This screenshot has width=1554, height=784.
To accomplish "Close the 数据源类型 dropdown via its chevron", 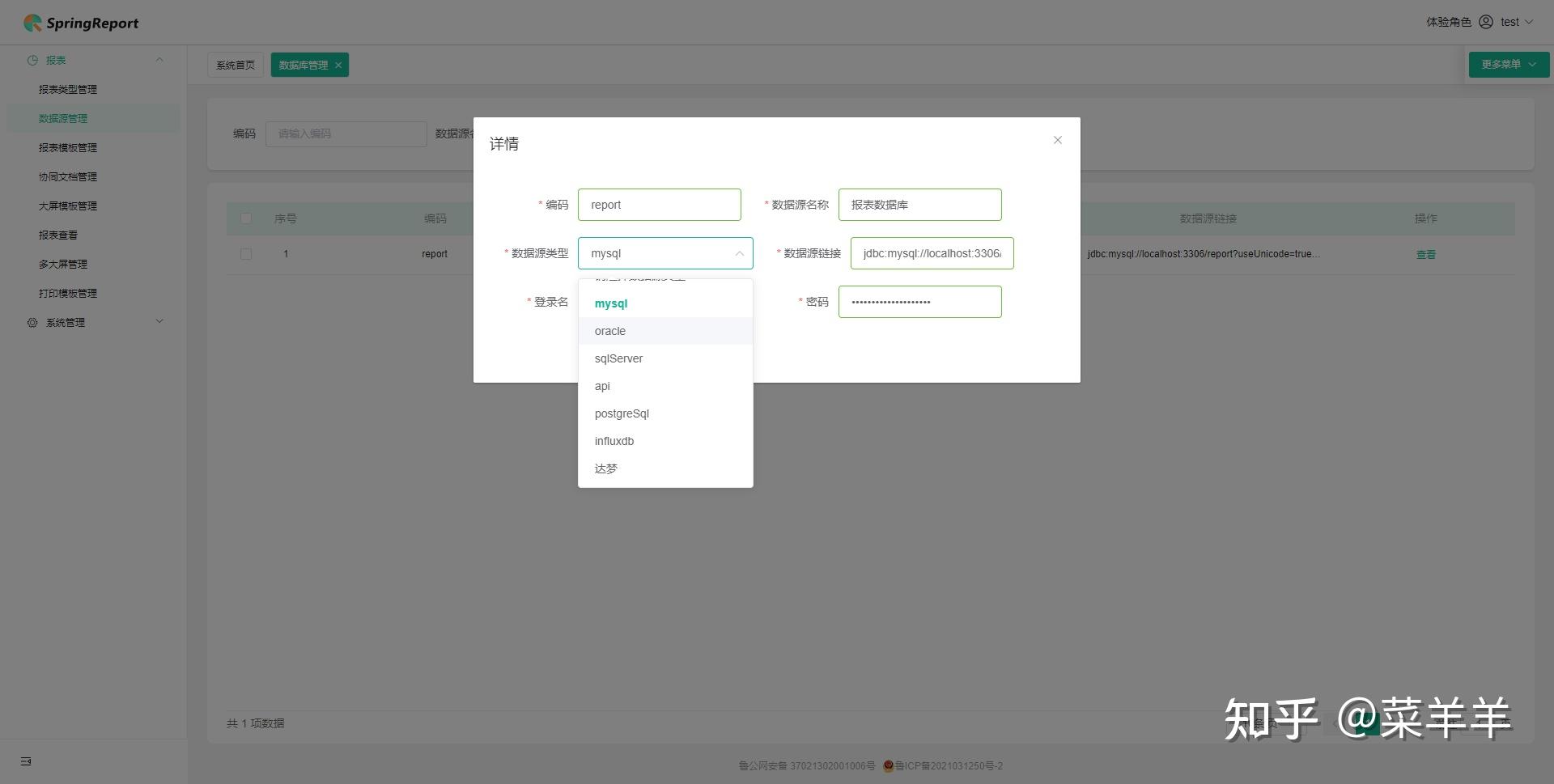I will point(739,253).
